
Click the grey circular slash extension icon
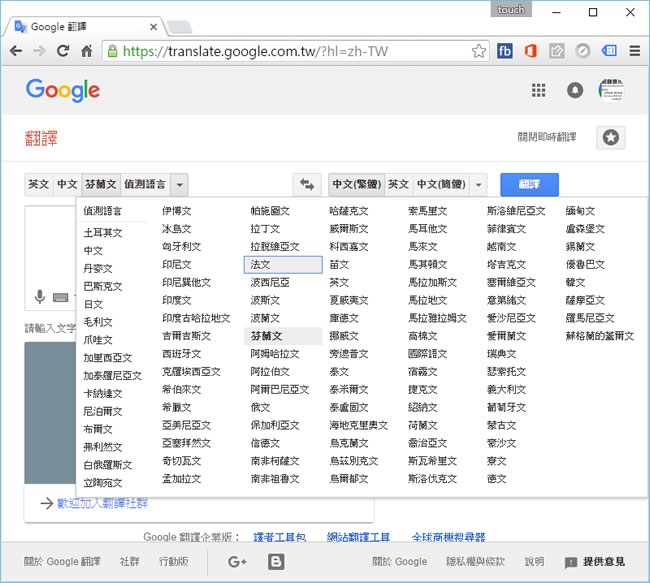[582, 51]
